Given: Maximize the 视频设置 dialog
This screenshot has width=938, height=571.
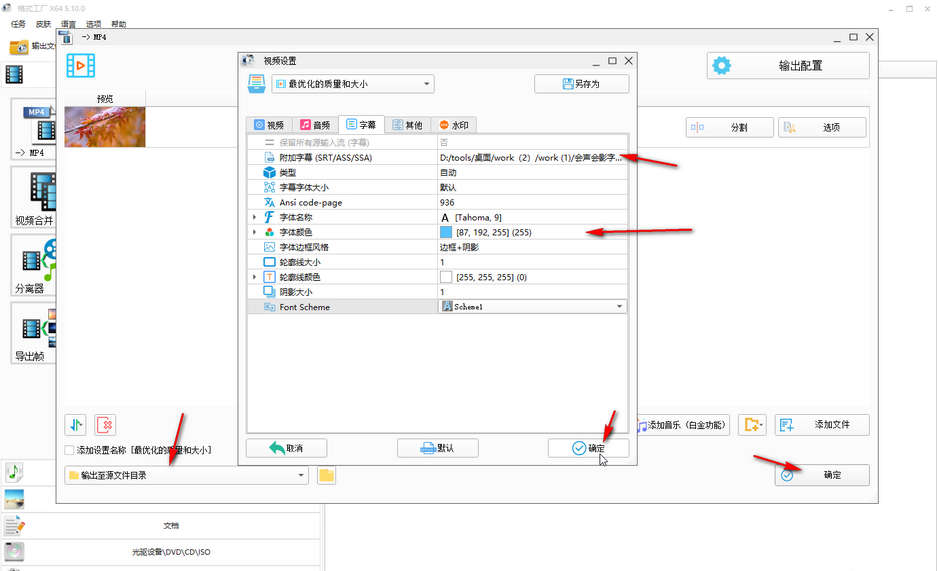Looking at the screenshot, I should point(612,60).
